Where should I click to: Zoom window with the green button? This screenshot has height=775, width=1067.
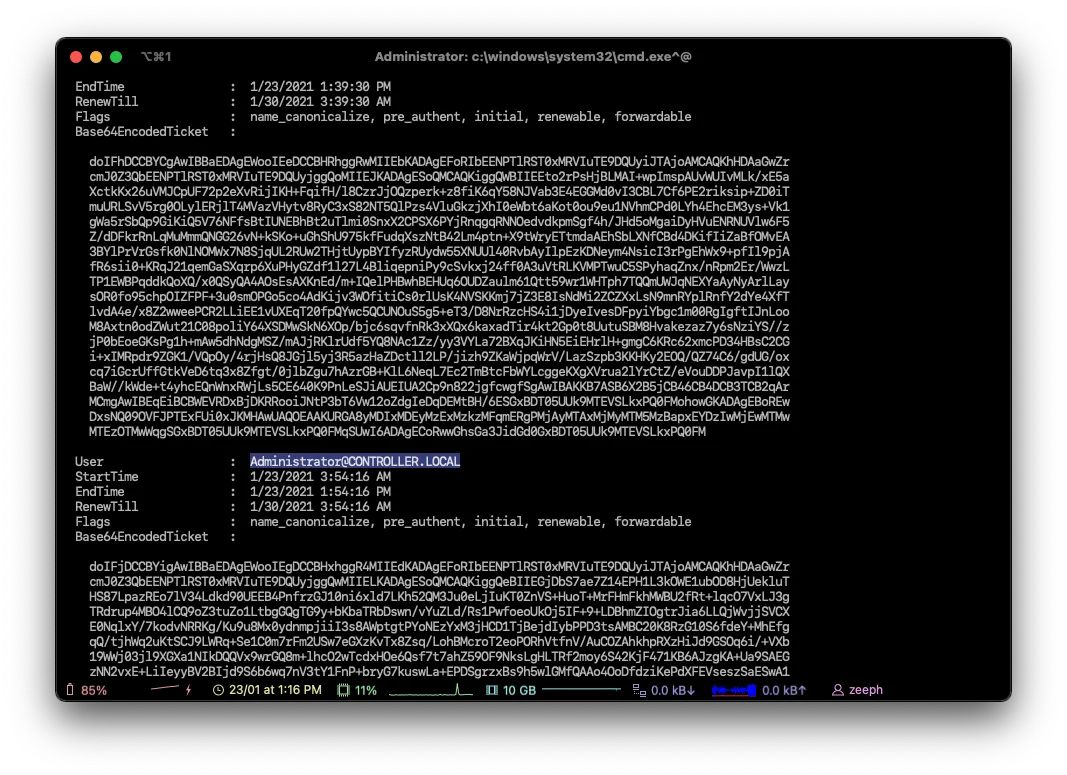116,57
